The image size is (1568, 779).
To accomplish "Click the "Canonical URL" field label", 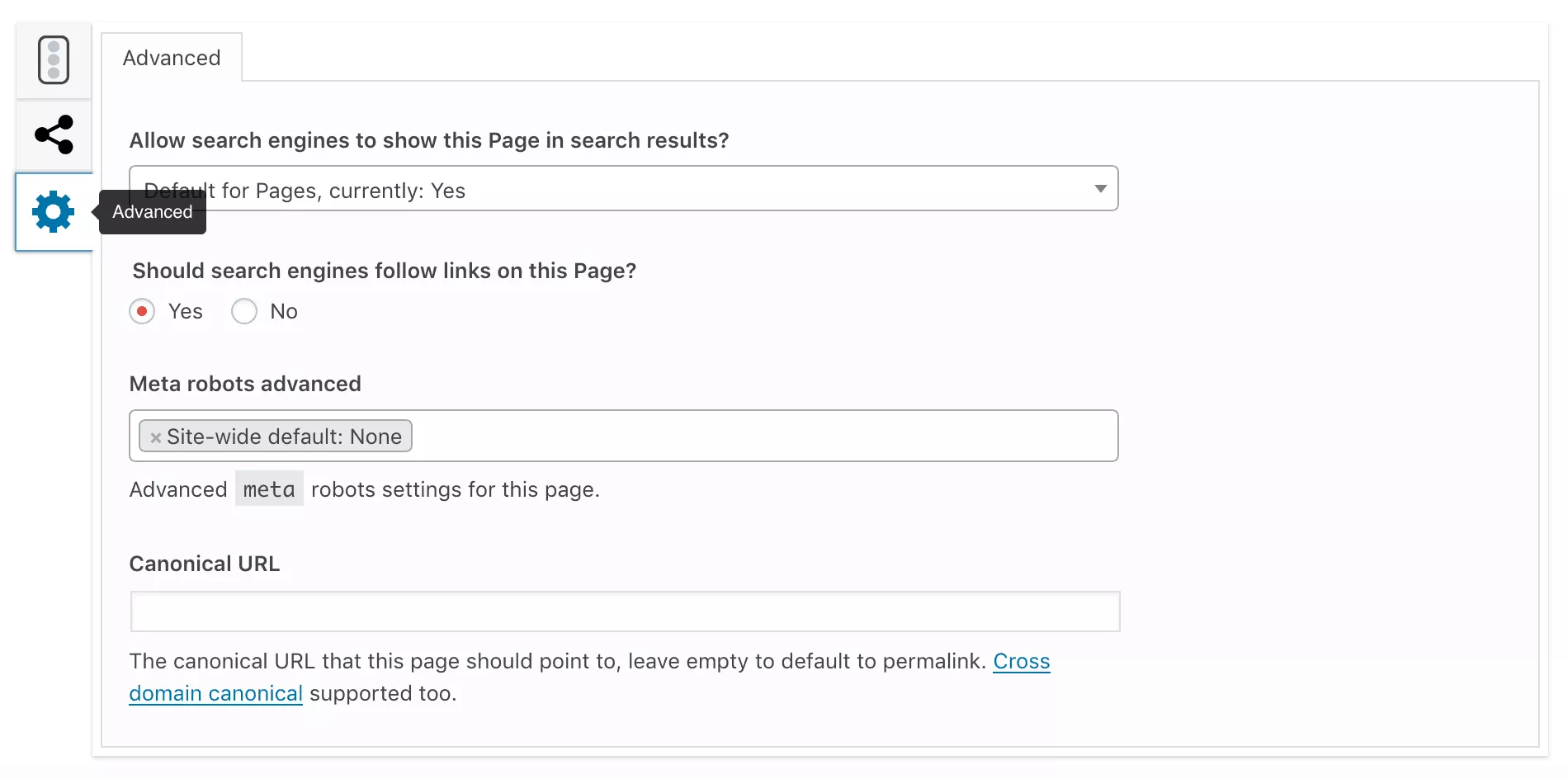I will click(205, 564).
